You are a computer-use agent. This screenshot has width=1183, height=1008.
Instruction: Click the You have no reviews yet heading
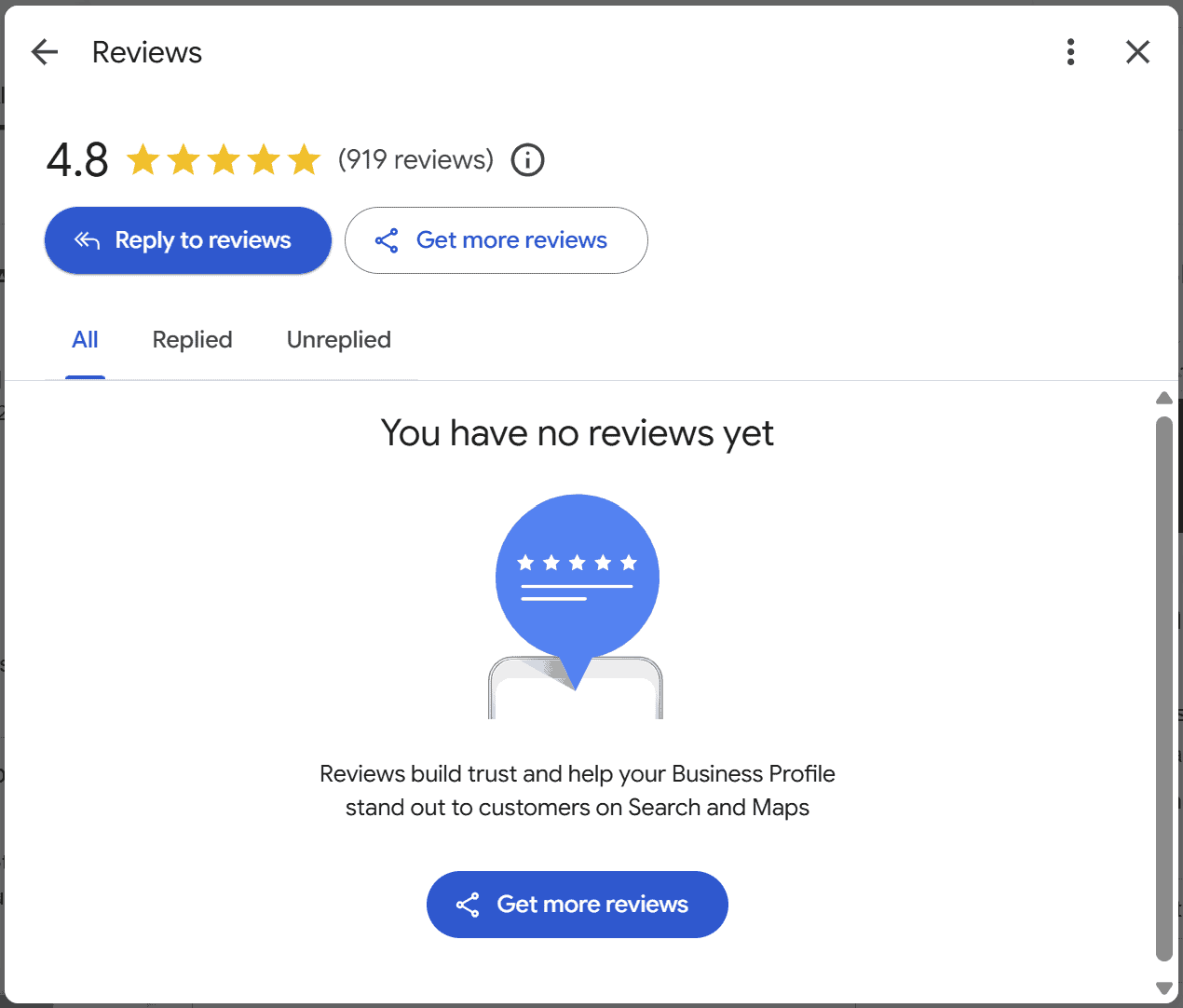coord(578,433)
